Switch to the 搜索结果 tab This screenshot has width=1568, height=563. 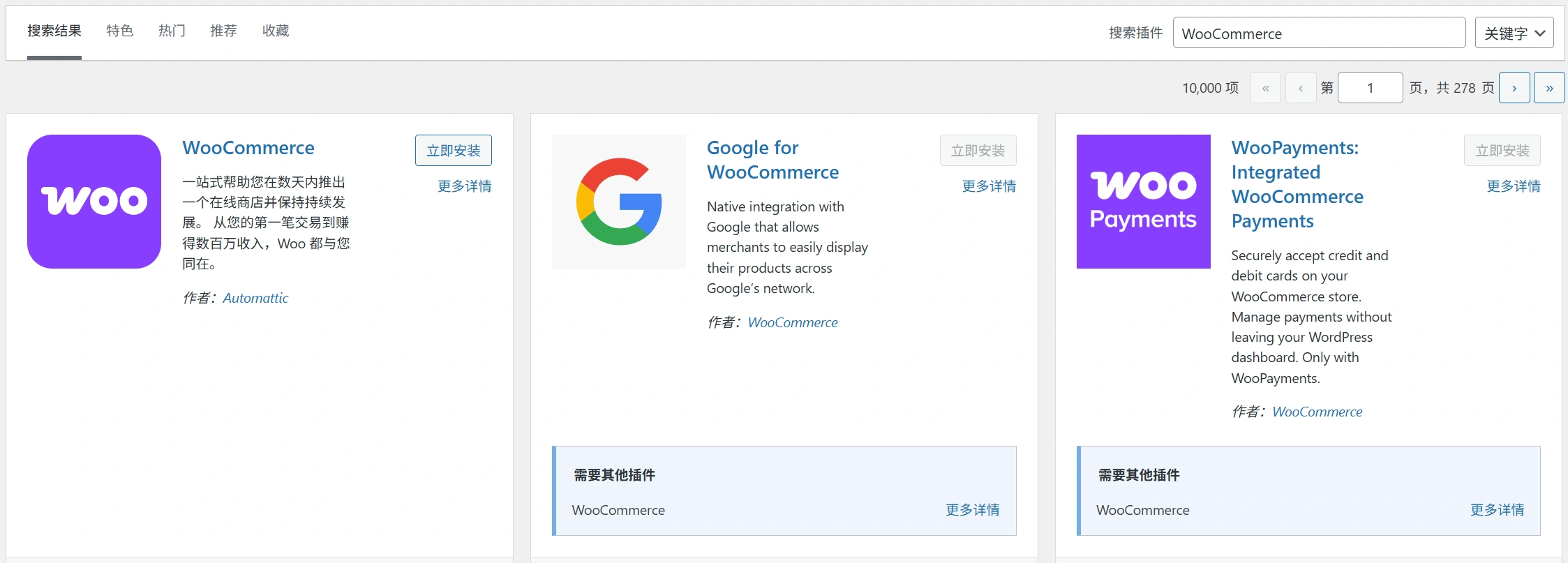(x=54, y=31)
